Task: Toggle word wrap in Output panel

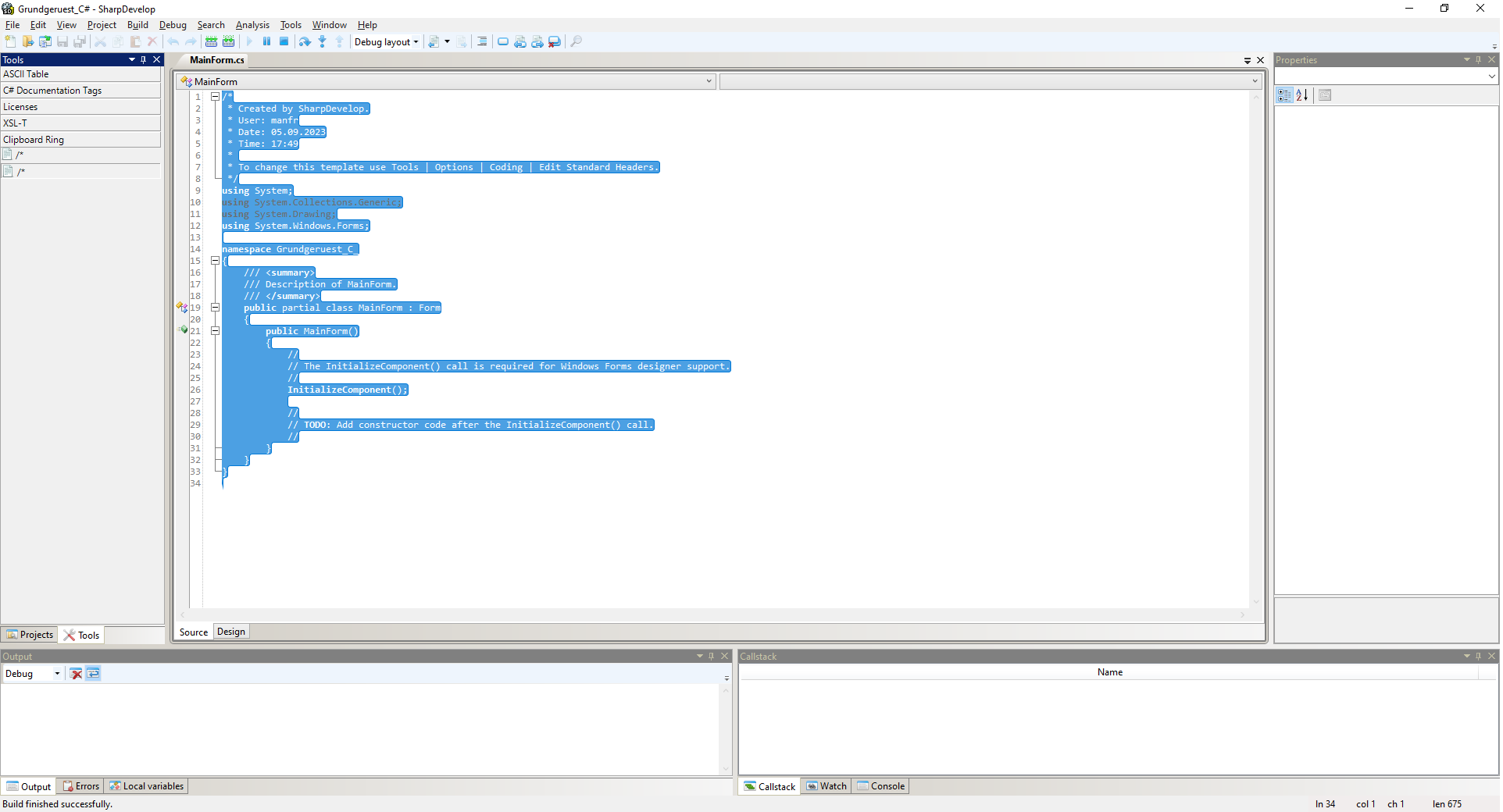Action: coord(93,674)
